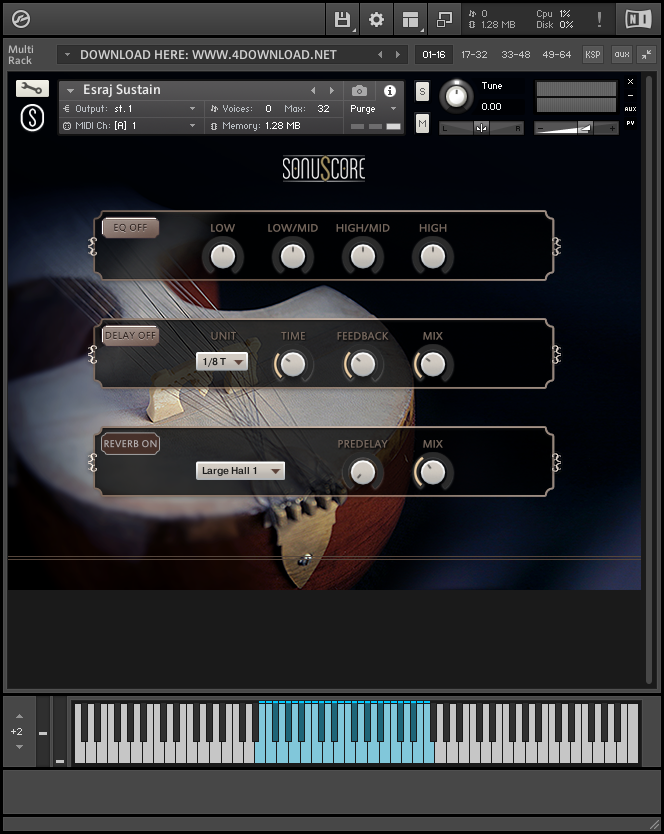
Task: Click the pan slider
Action: [482, 128]
